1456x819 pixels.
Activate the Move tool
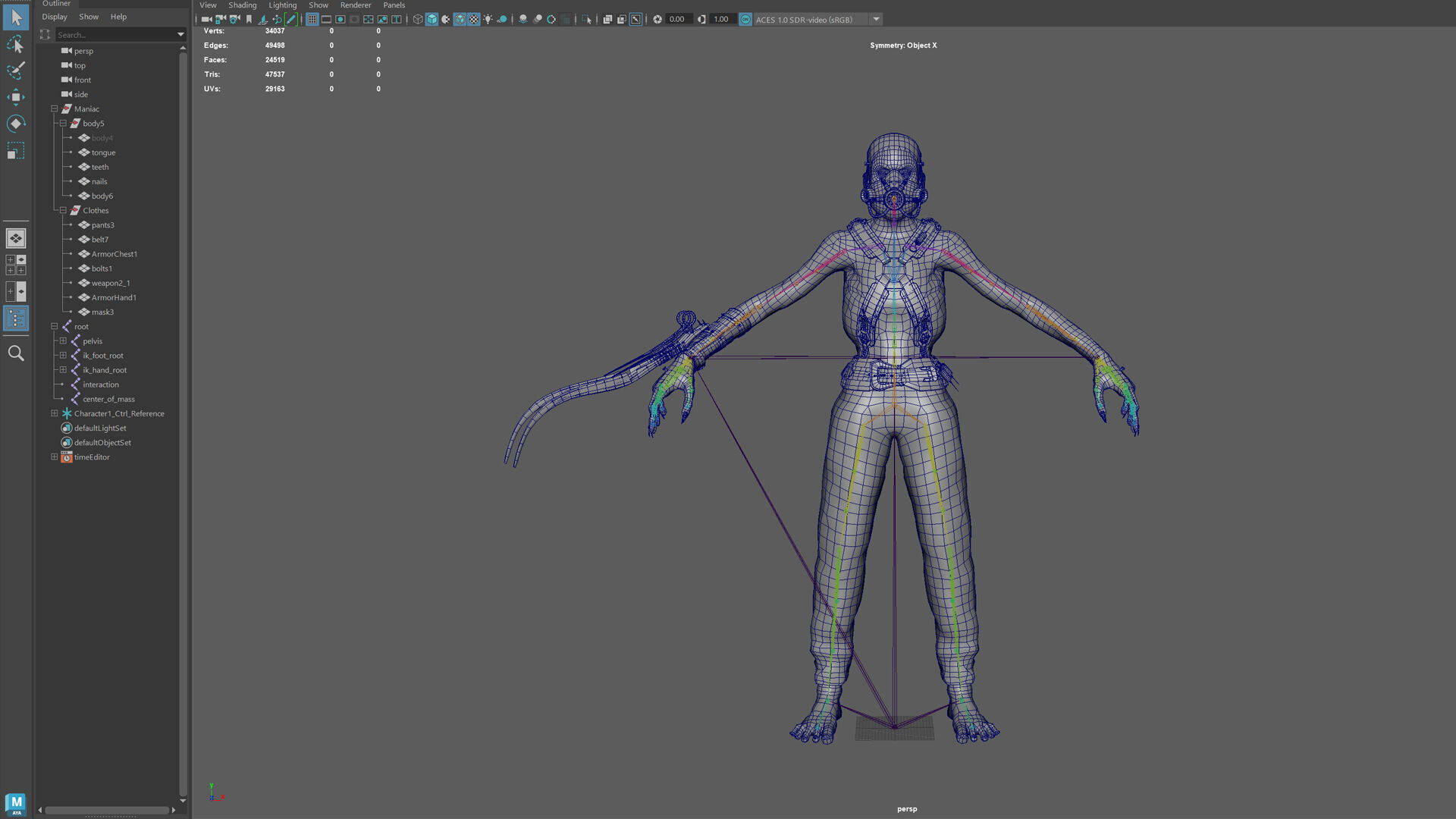coord(16,97)
